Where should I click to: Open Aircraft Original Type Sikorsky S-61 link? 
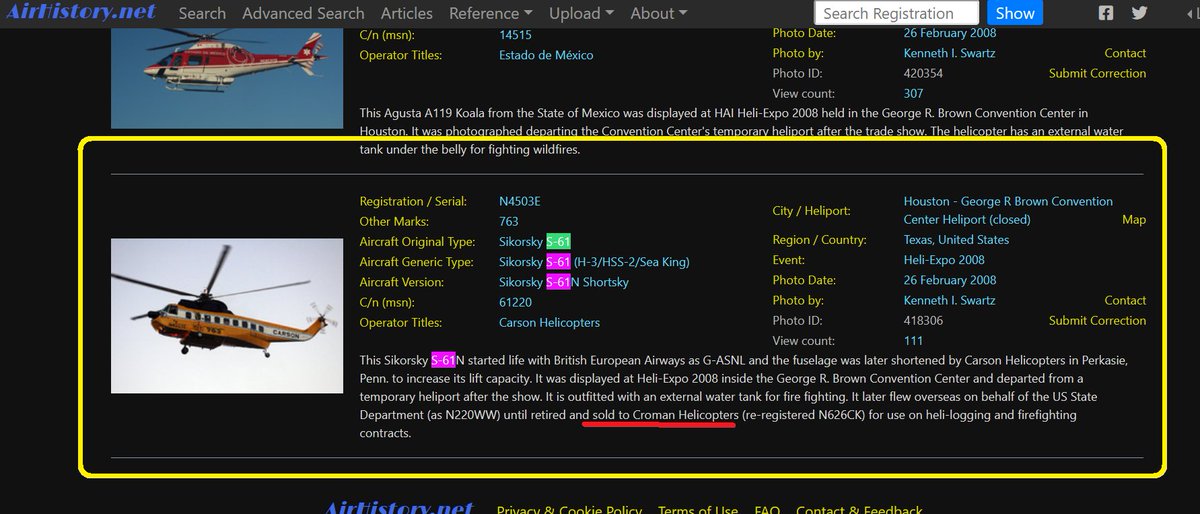(x=534, y=242)
